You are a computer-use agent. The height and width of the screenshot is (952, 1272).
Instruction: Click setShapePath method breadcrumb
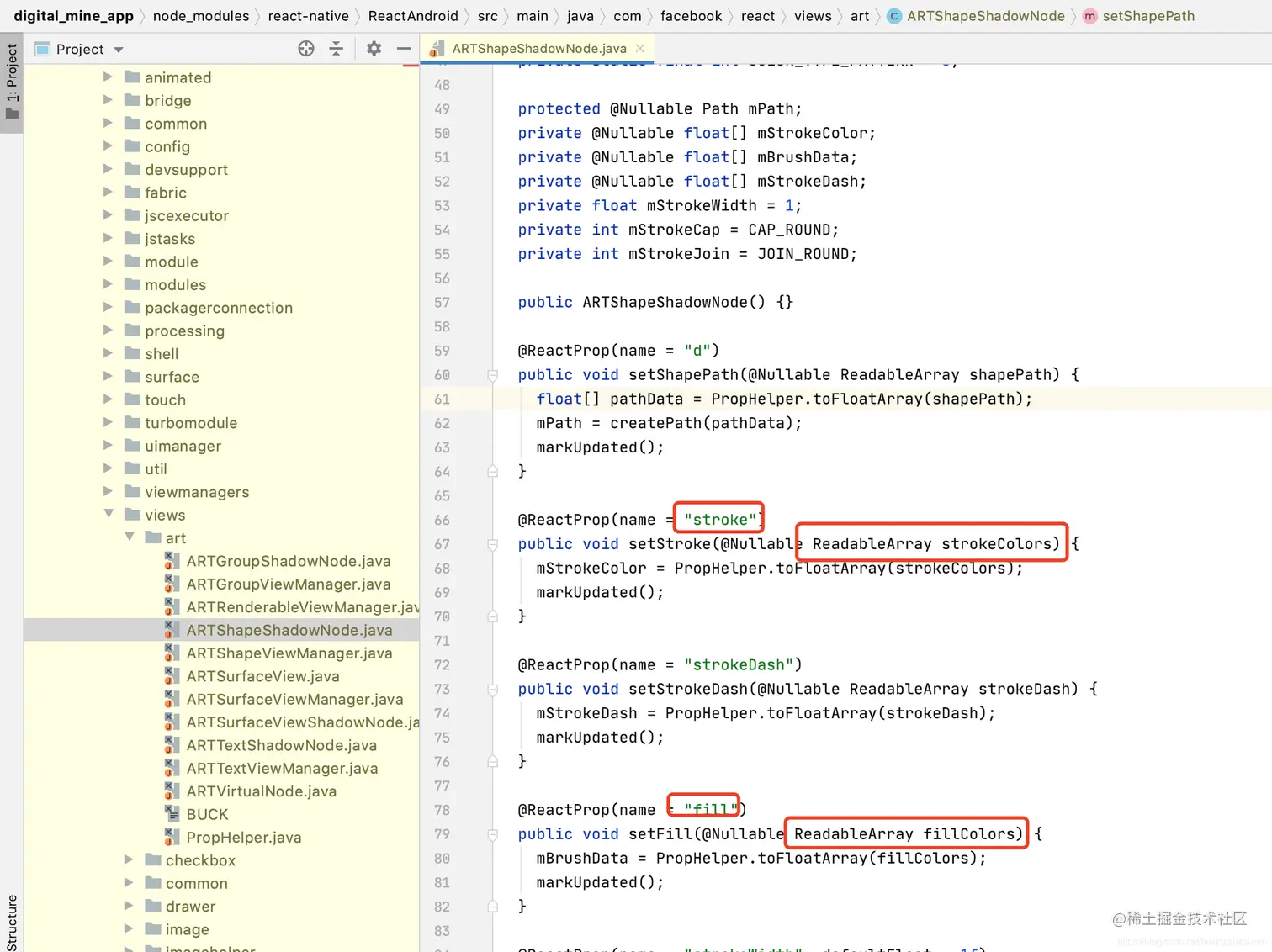tap(1148, 16)
